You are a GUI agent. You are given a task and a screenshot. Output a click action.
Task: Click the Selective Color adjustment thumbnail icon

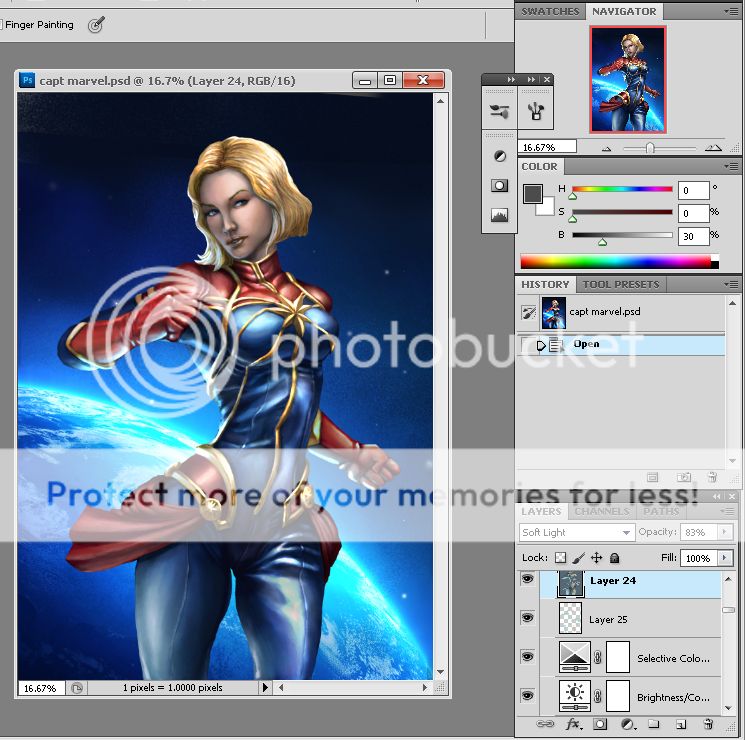574,656
